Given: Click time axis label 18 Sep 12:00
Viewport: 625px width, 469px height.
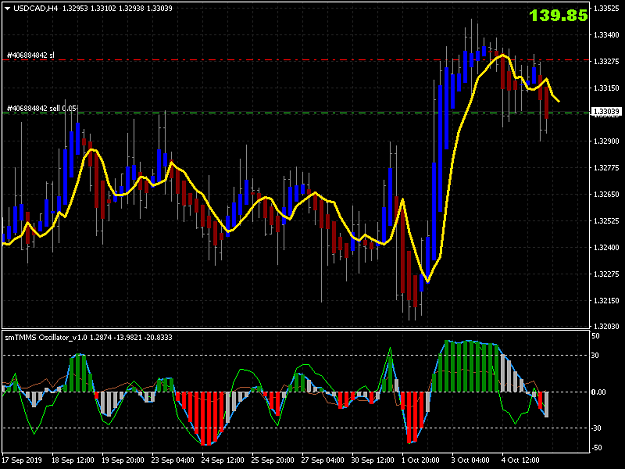Looking at the screenshot, I should click(x=73, y=460).
